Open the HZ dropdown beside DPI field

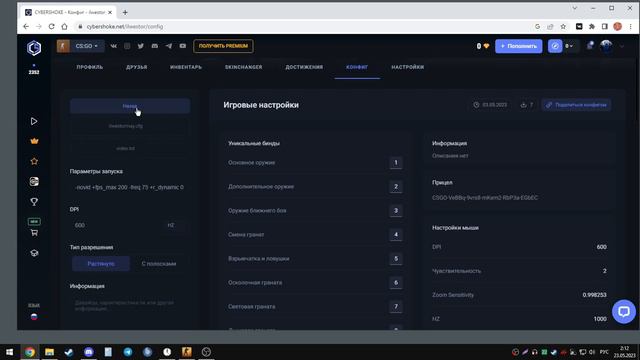(171, 225)
